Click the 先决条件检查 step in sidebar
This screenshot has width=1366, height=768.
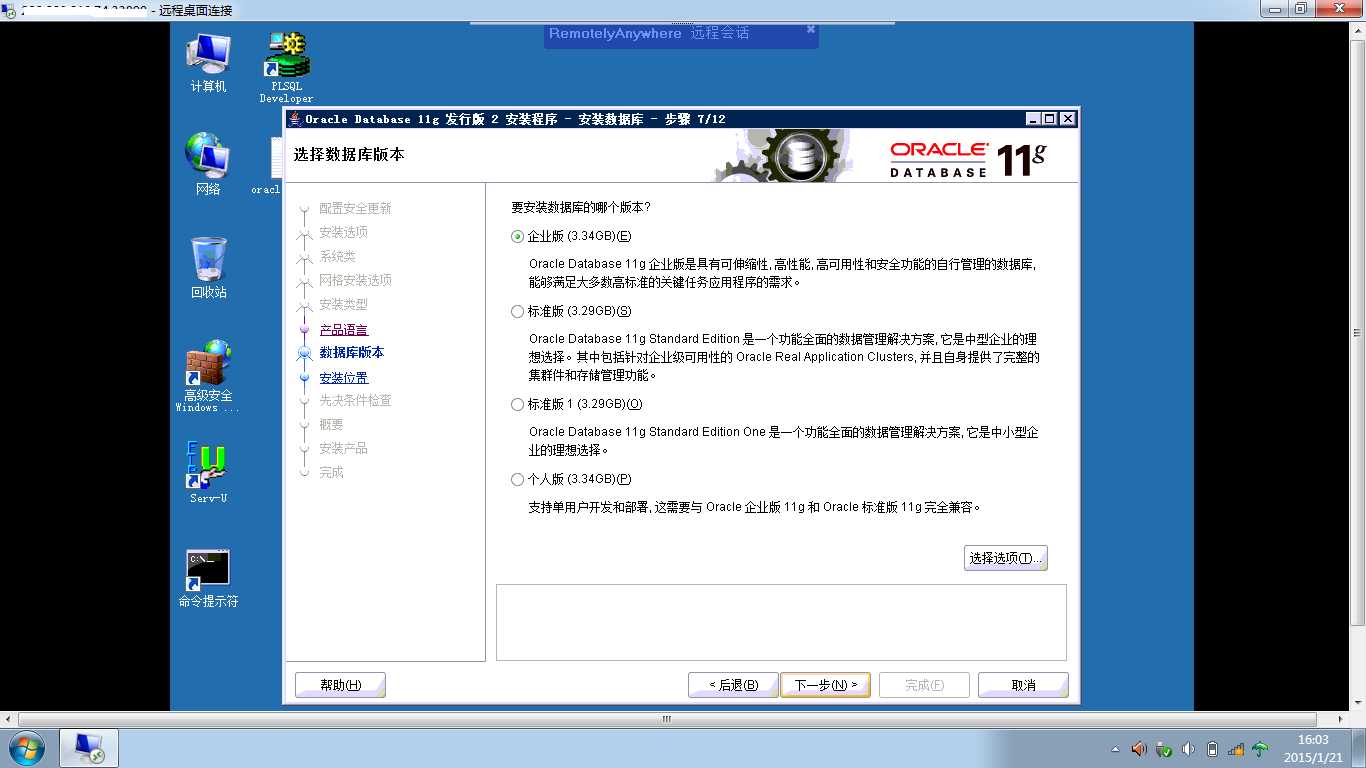pos(355,400)
